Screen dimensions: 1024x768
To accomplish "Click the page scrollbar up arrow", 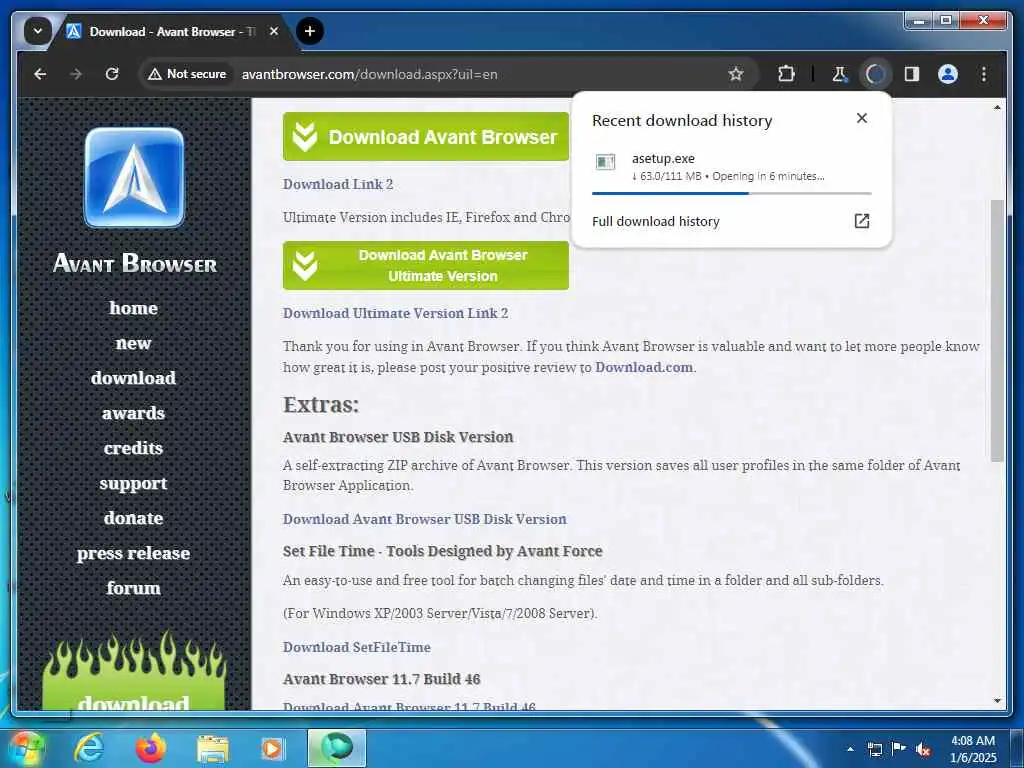I will tap(997, 107).
